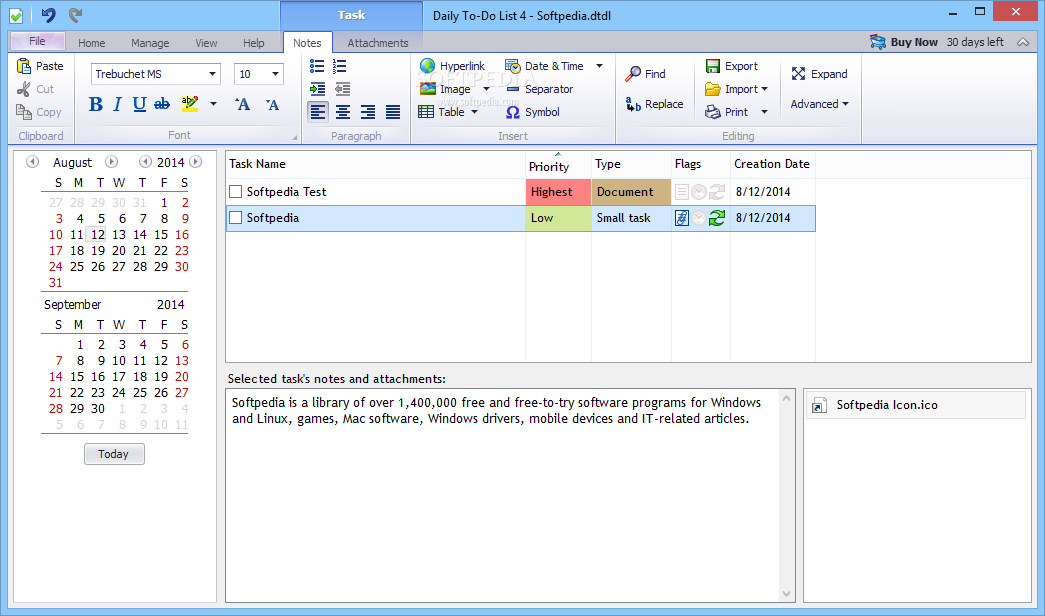Click the Low priority colored cell
Image resolution: width=1045 pixels, height=616 pixels.
coord(558,218)
